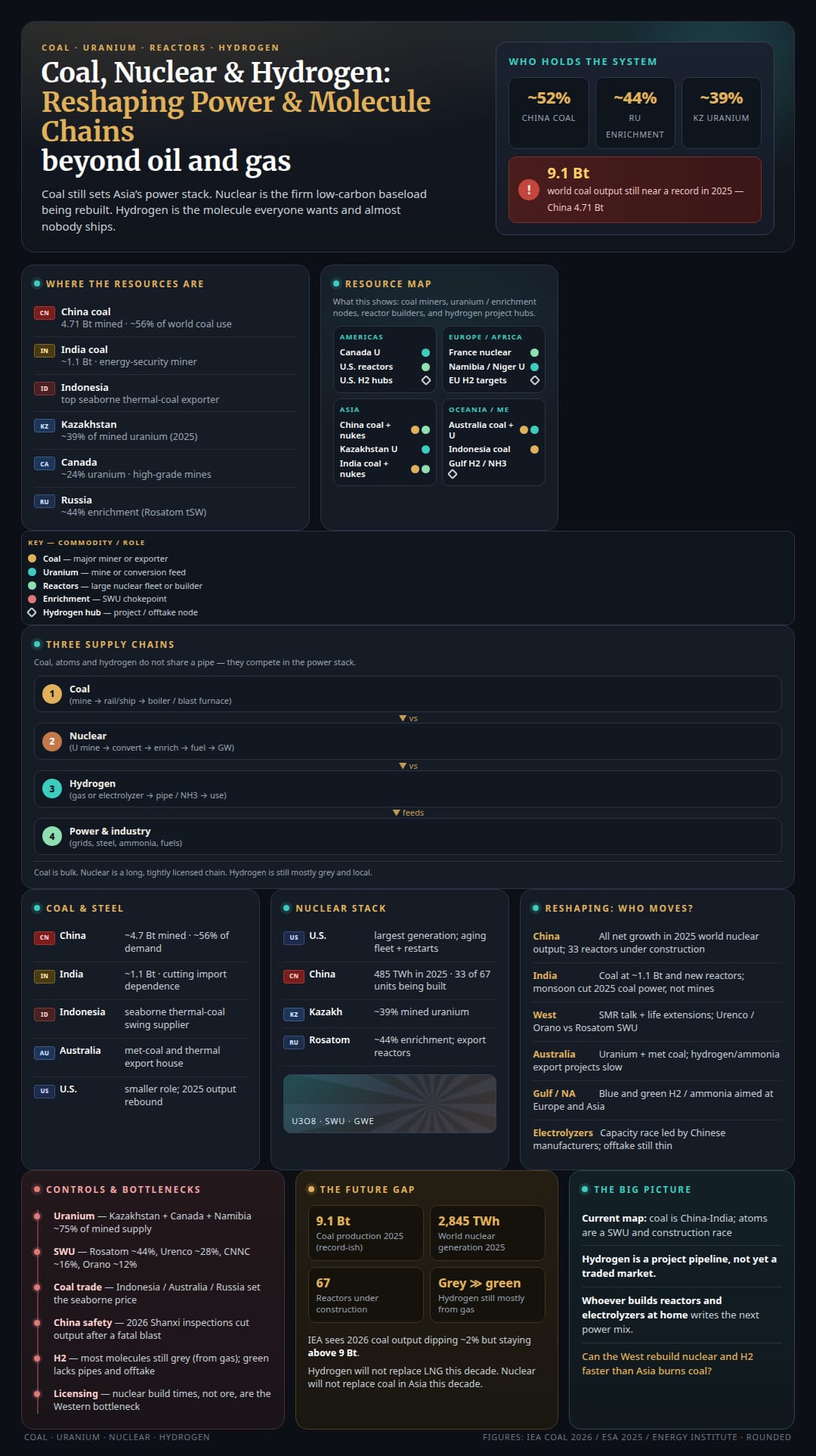The width and height of the screenshot is (816, 1456).
Task: Click the CN badge next to China coal
Action: tap(44, 313)
